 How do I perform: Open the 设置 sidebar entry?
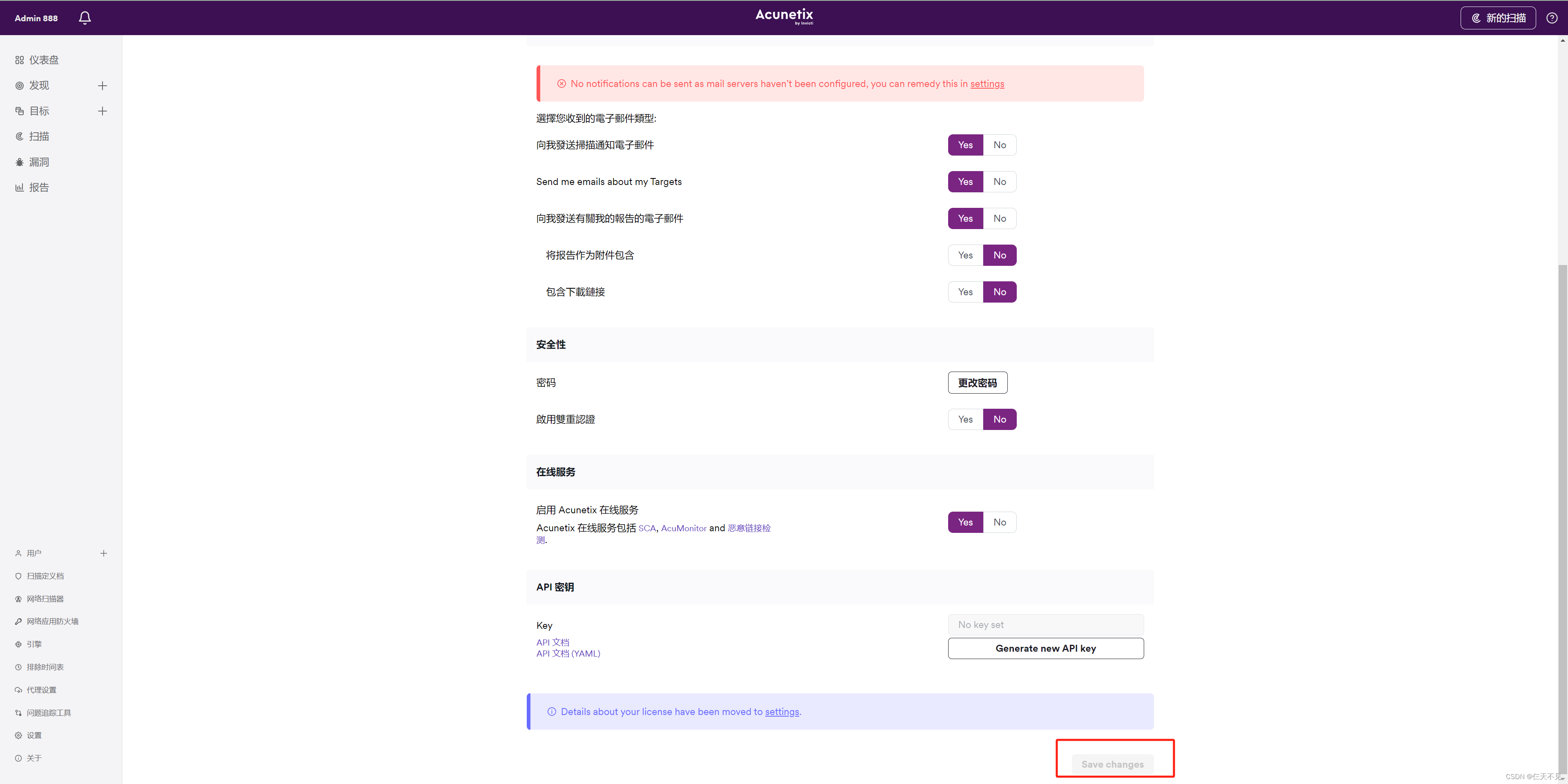(35, 735)
